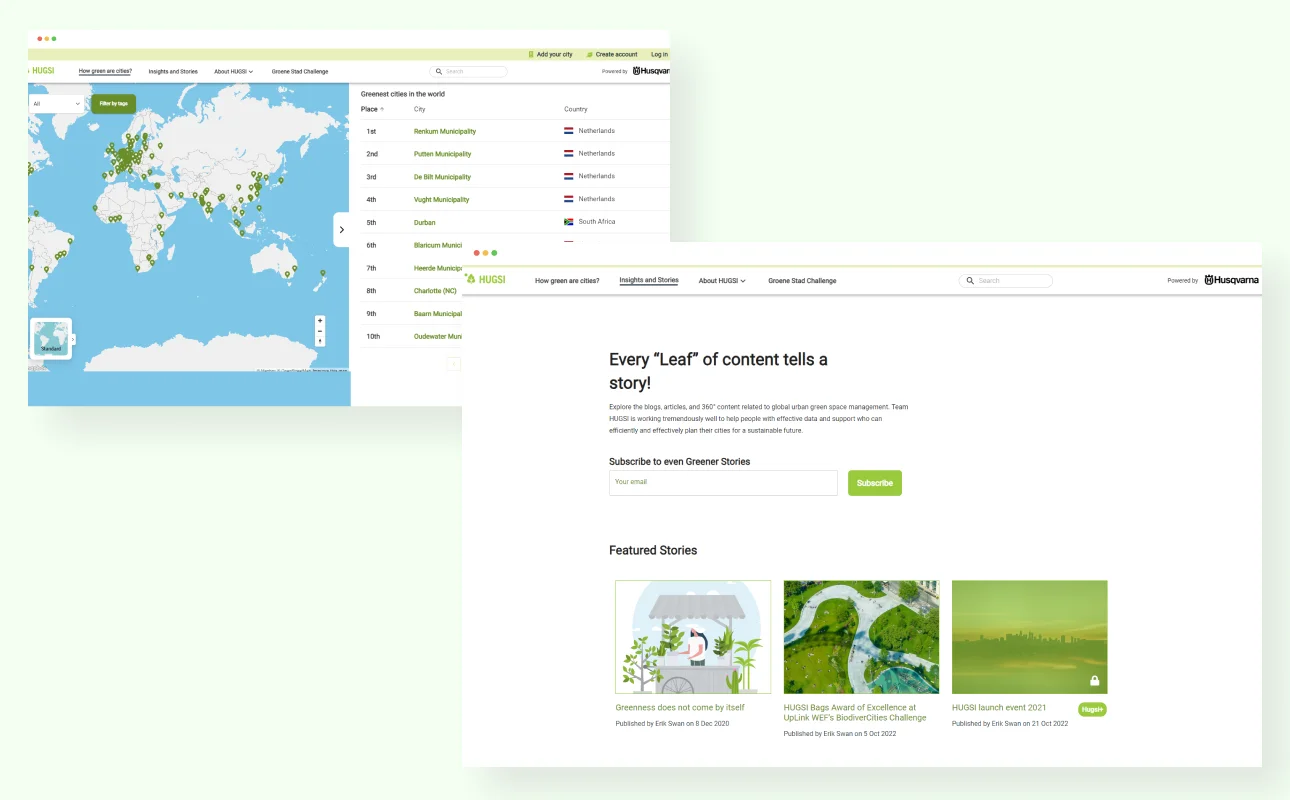Click the search magnifier icon in the stories window
Image resolution: width=1290 pixels, height=800 pixels.
(969, 281)
